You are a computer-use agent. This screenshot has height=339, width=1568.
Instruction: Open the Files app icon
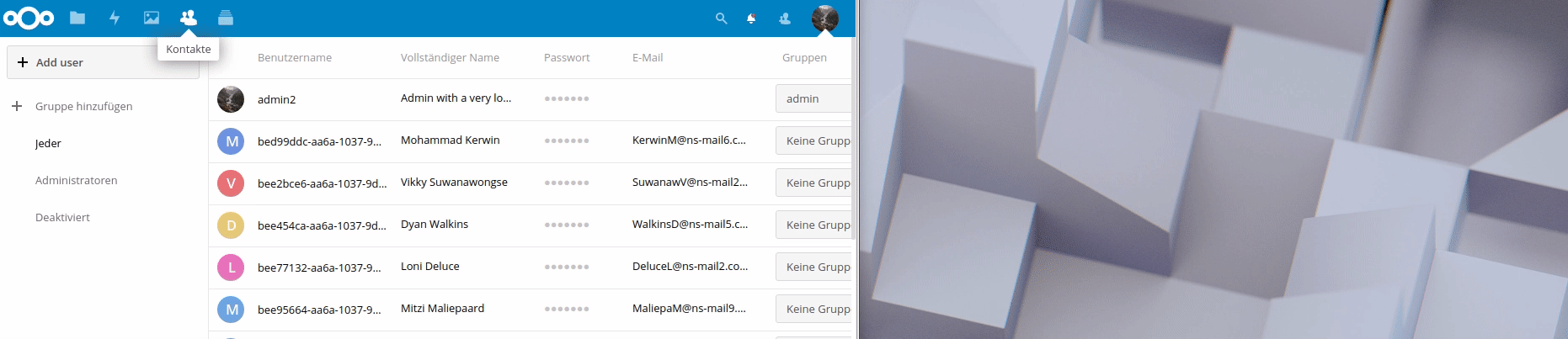pyautogui.click(x=77, y=18)
